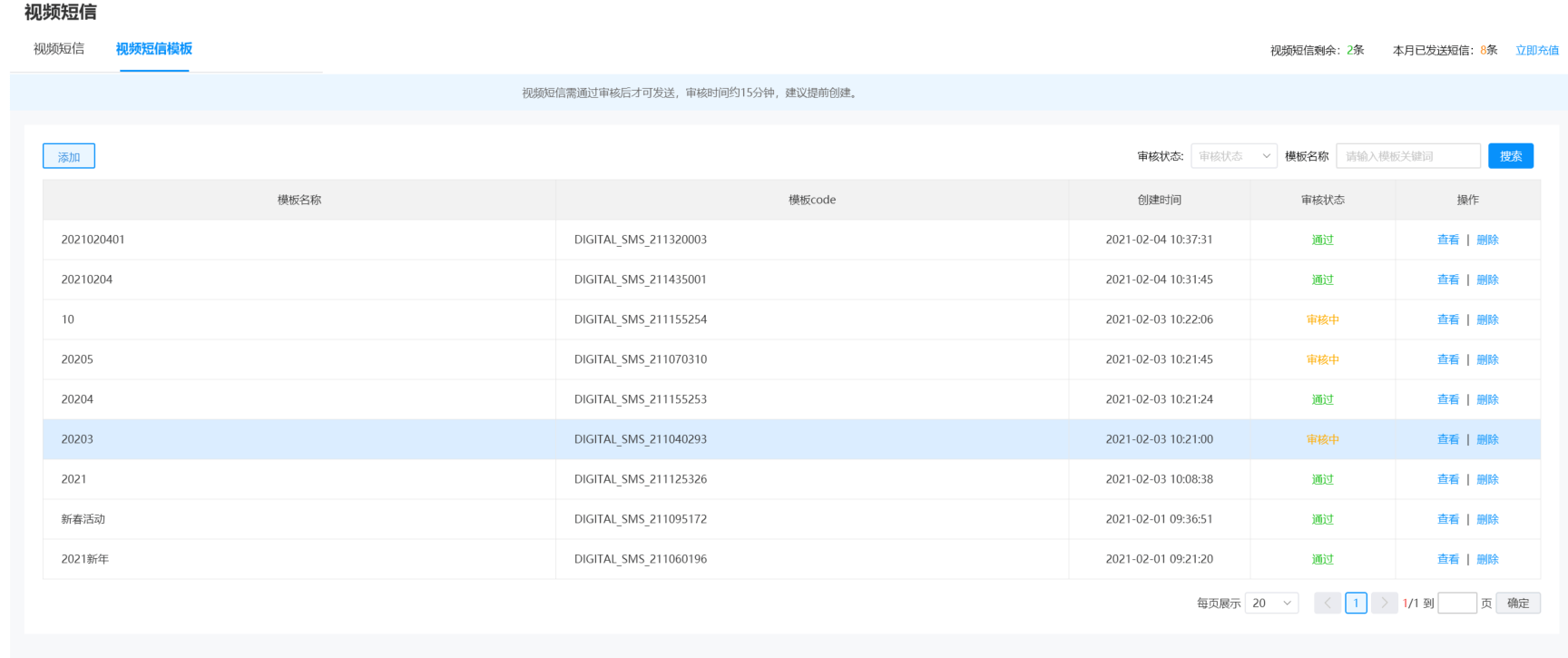Go to next page arrow
The width and height of the screenshot is (1568, 658).
(x=1384, y=603)
